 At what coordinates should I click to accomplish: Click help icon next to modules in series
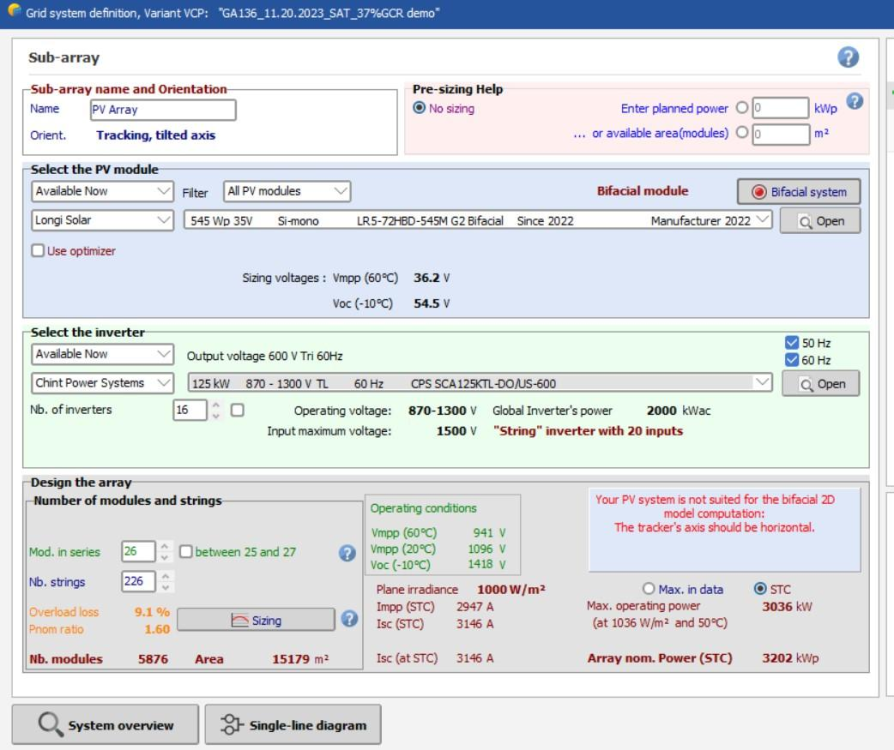(347, 553)
